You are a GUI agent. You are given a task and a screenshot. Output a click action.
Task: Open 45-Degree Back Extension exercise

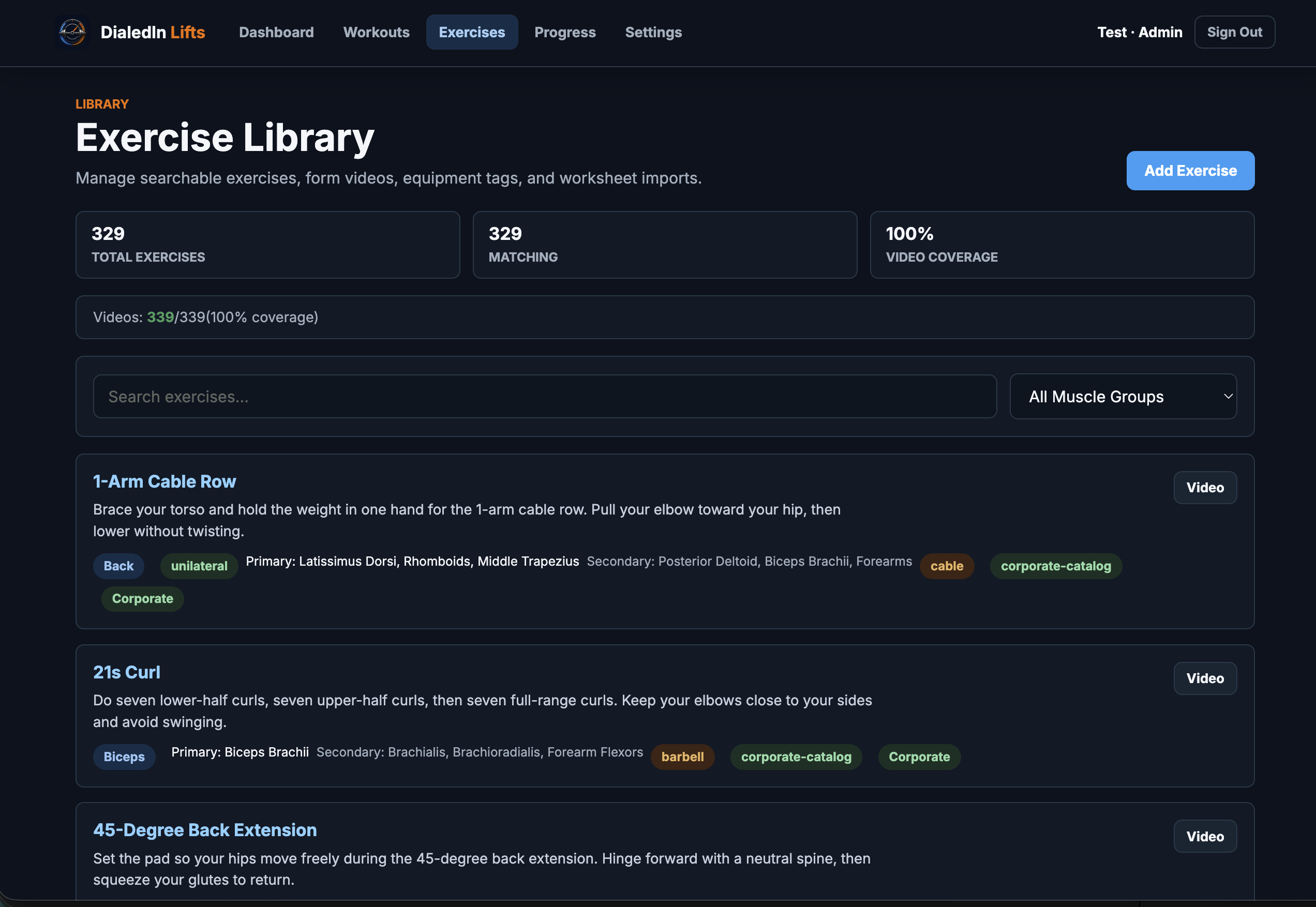coord(205,830)
